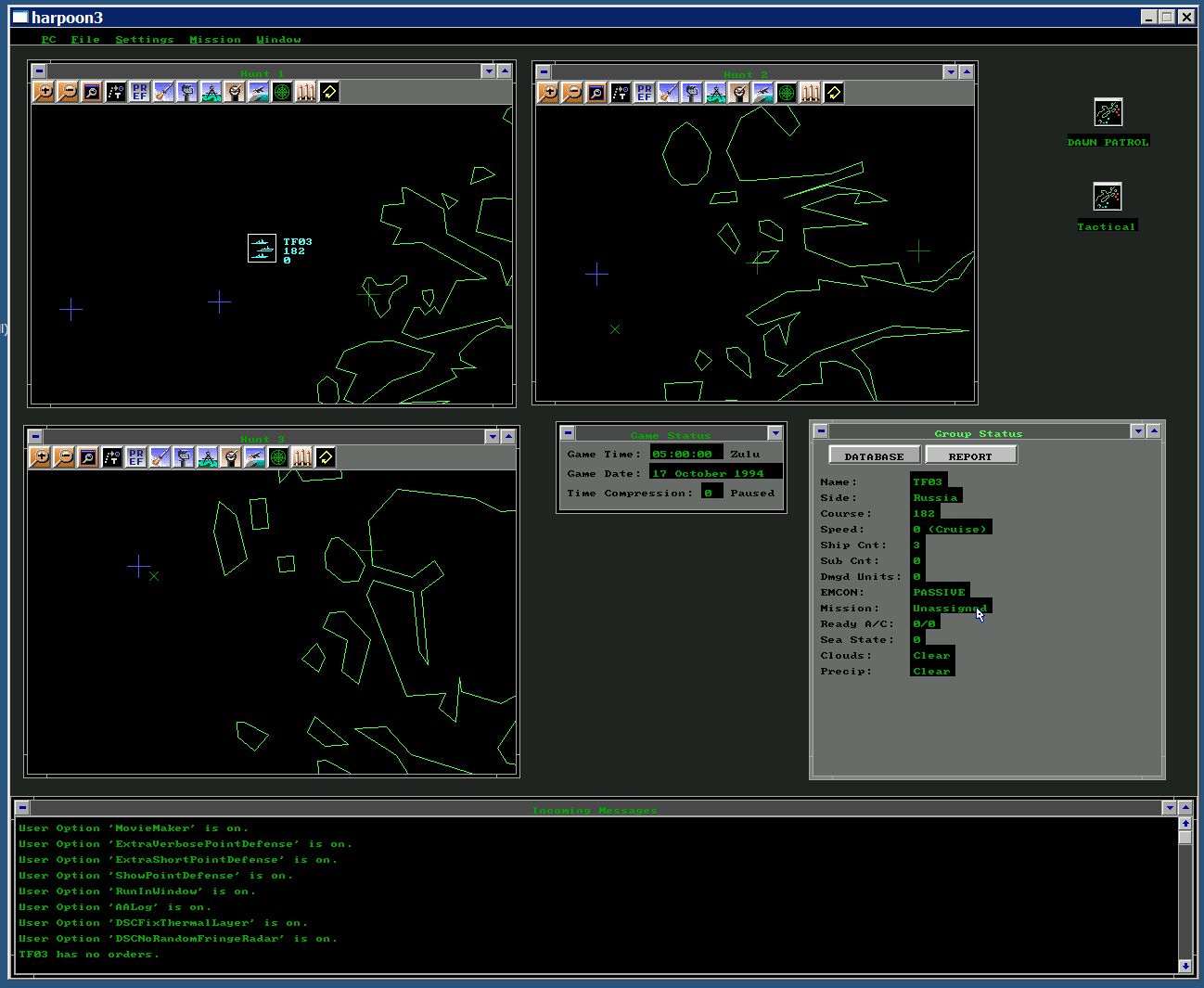Click the Speed value 0 (Cruise)
Screen dimensions: 1204x988
(x=950, y=529)
